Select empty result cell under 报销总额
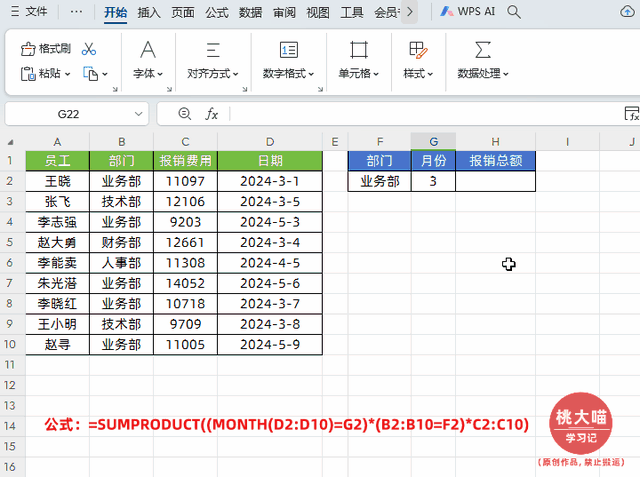 coord(496,181)
